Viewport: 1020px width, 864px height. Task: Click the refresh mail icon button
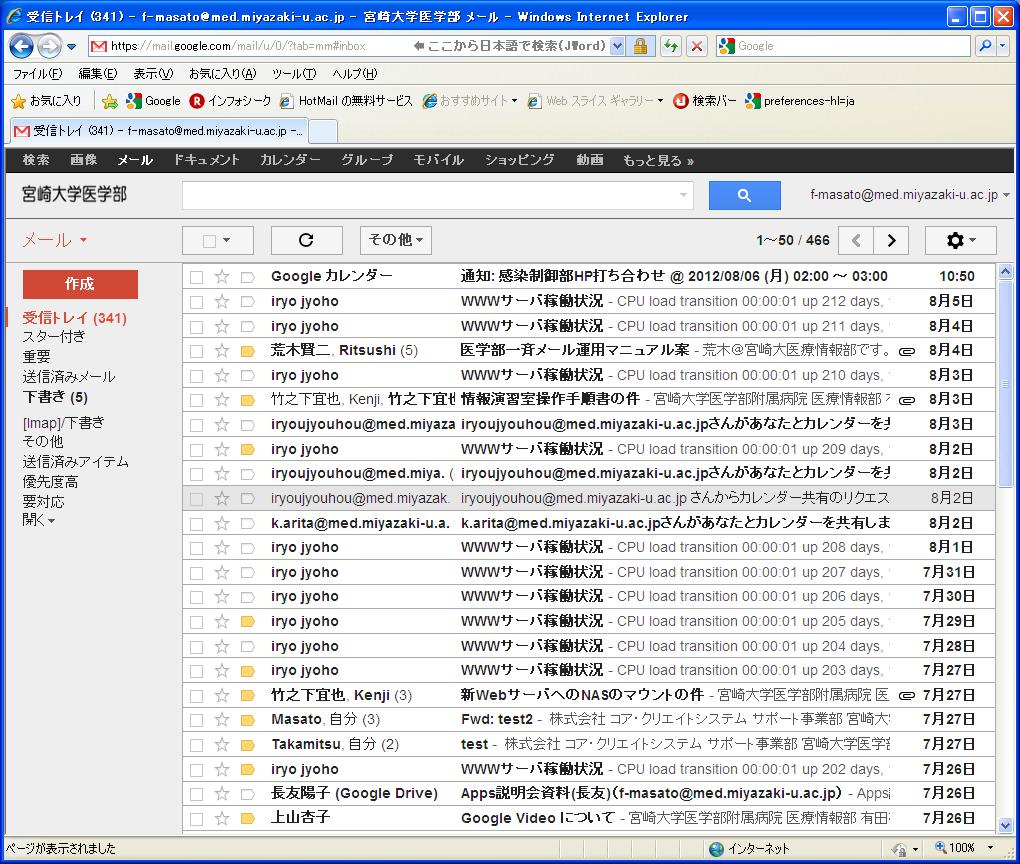pos(306,240)
